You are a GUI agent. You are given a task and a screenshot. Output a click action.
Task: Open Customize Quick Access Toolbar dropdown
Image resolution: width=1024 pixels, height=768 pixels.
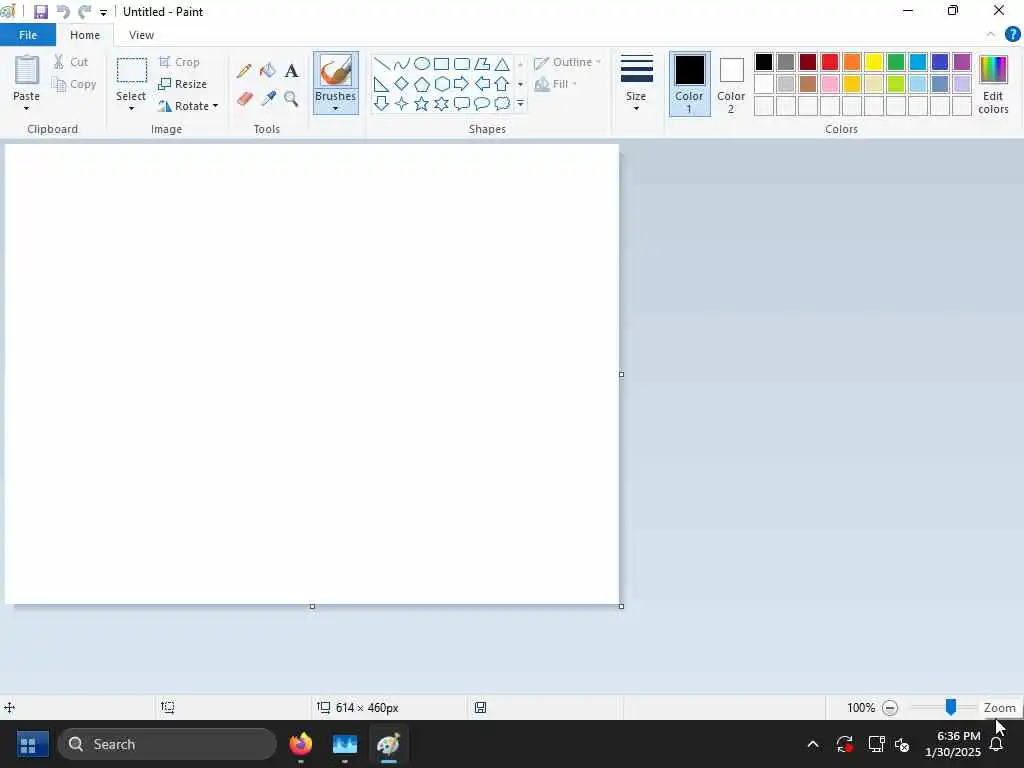click(103, 12)
